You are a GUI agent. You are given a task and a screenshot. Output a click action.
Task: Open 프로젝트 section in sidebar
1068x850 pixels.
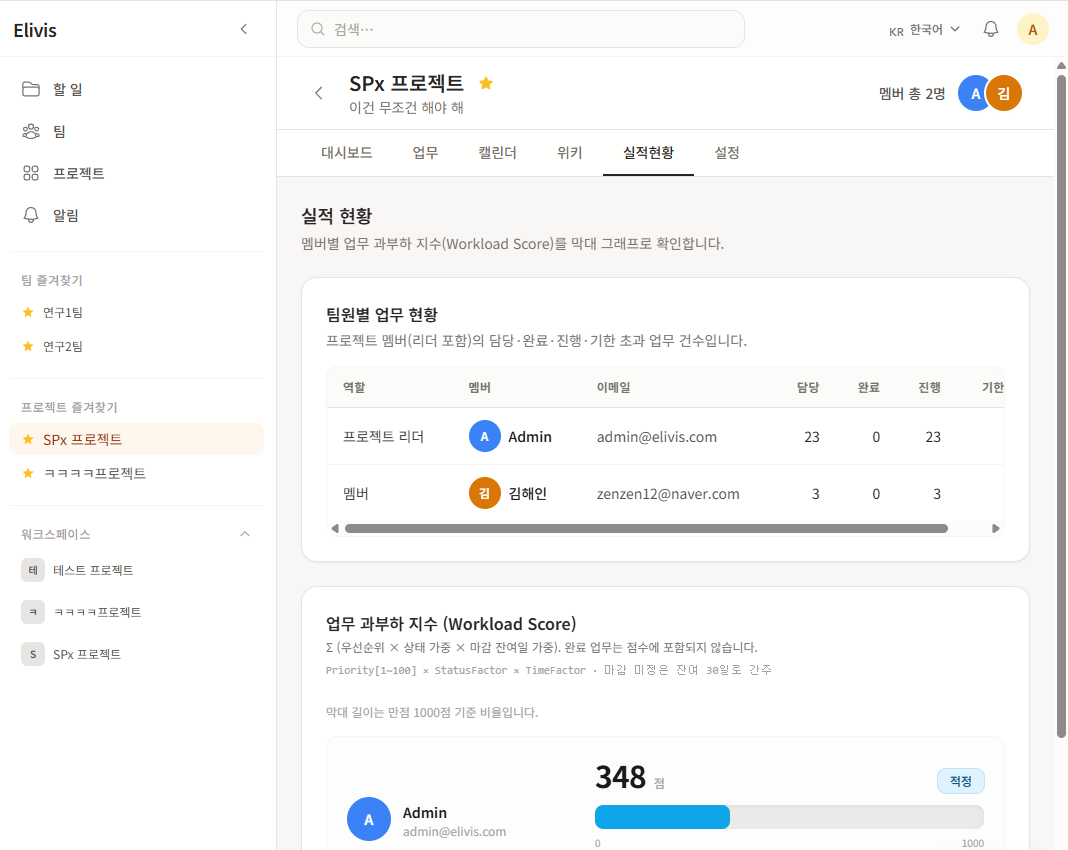(x=78, y=173)
